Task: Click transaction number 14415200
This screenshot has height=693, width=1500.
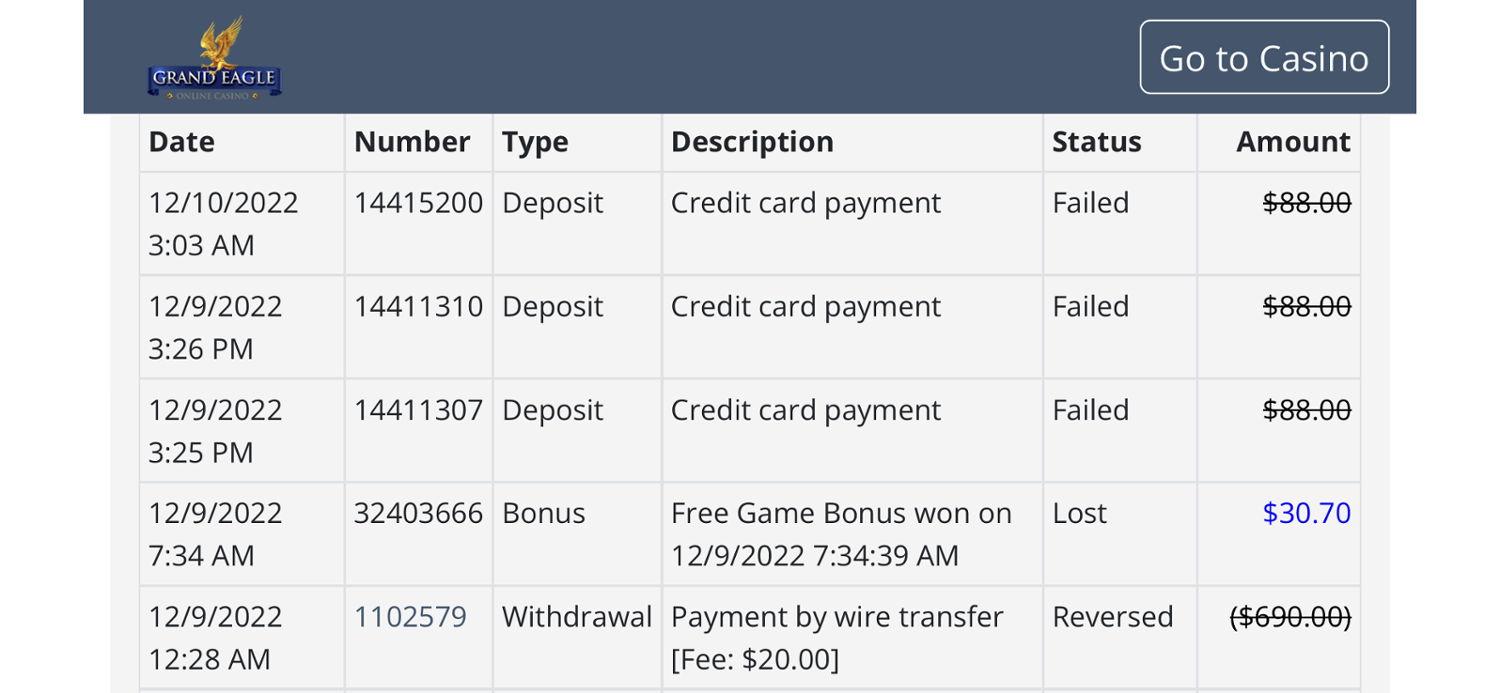Action: point(418,203)
